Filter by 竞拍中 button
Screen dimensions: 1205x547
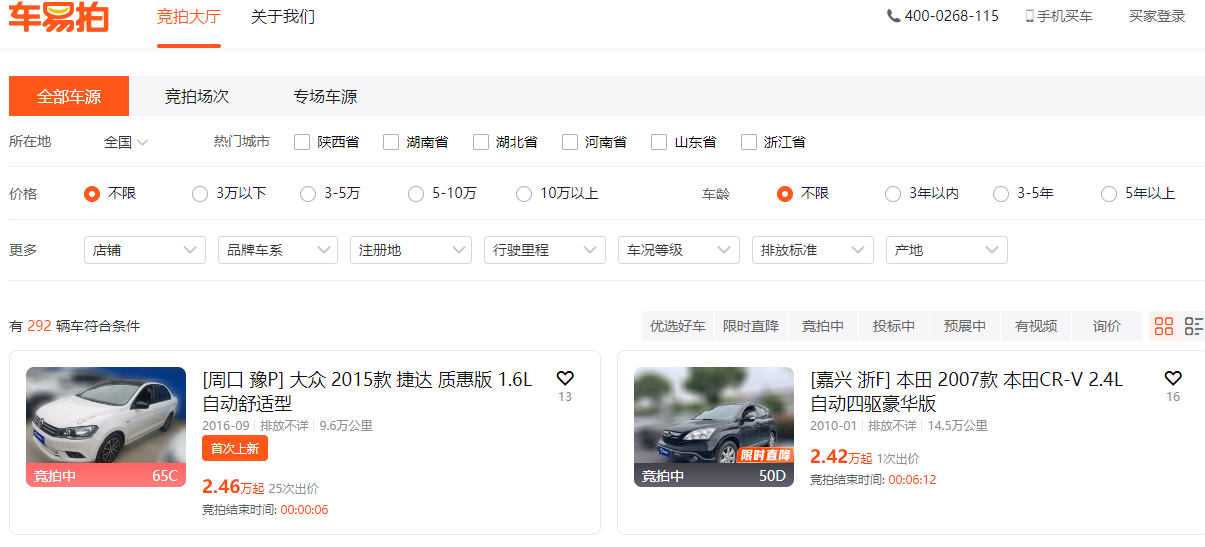point(823,326)
